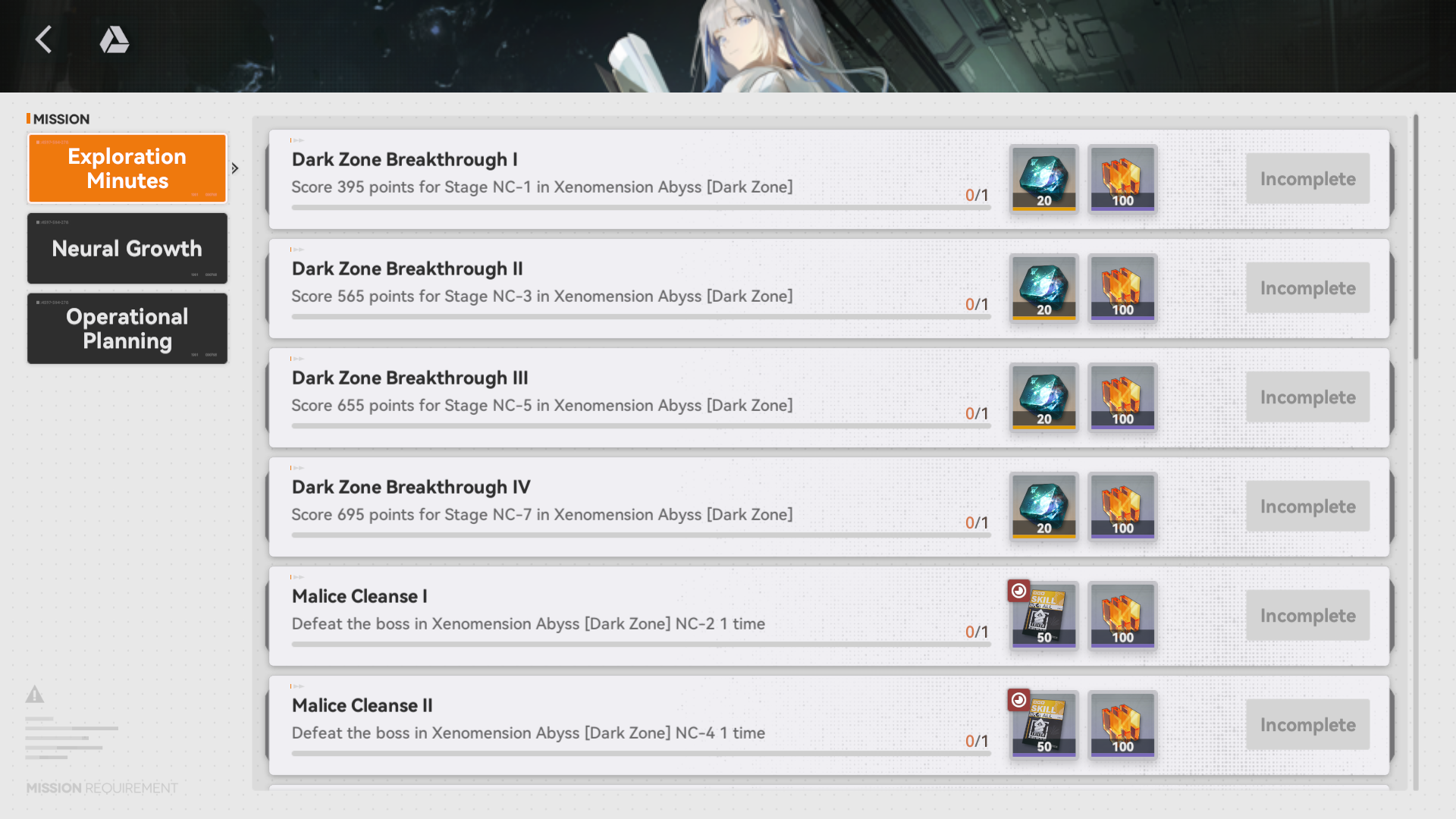Click Incomplete button for Malice Cleanse I
The image size is (1456, 819).
[1307, 616]
